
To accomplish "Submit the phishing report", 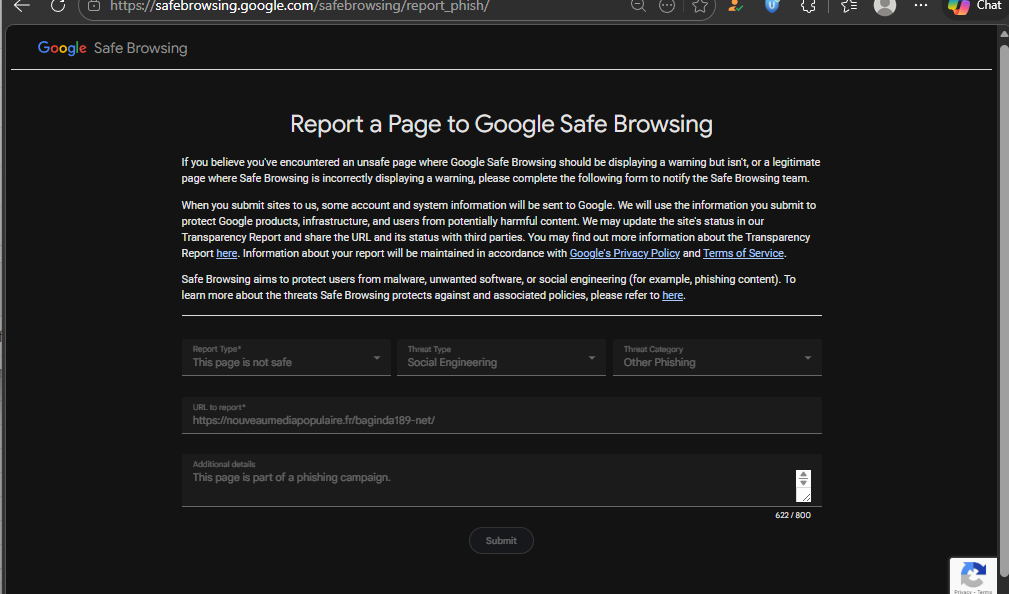I will coord(501,541).
